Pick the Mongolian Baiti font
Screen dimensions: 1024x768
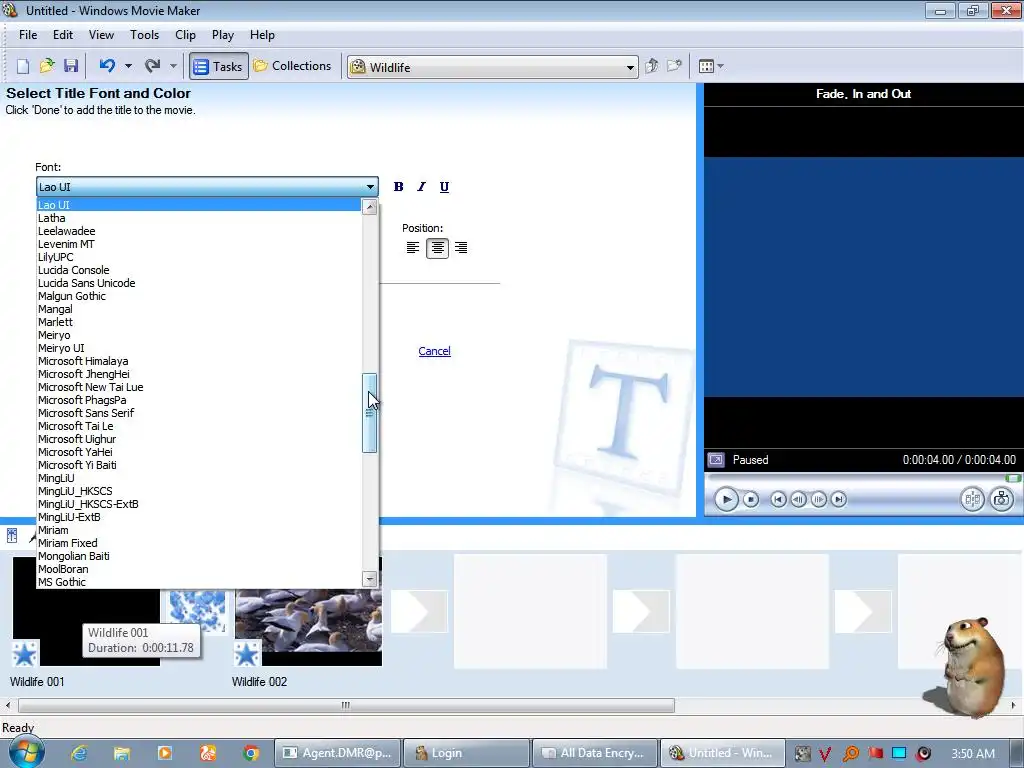pos(199,556)
